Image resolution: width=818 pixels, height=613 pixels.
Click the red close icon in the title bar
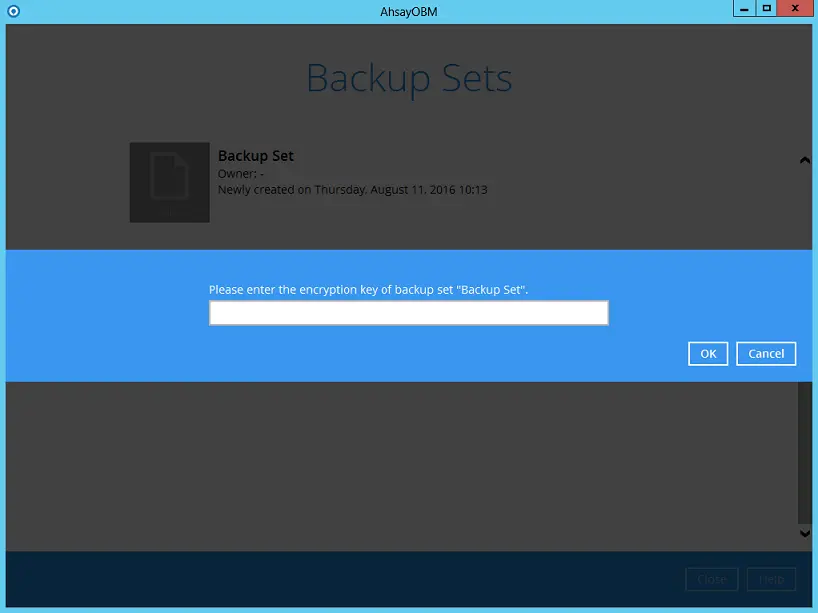click(x=795, y=8)
